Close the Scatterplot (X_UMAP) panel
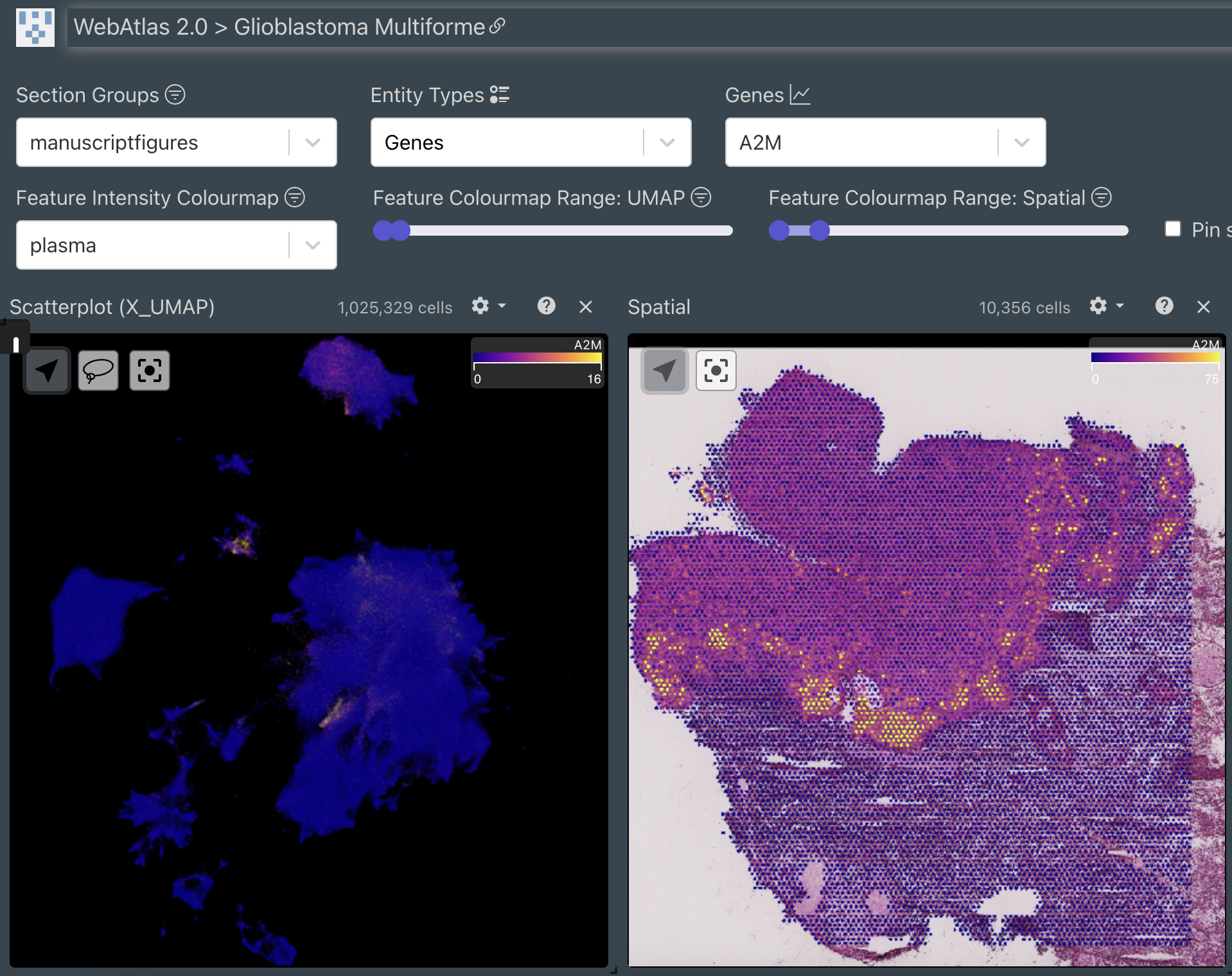Image resolution: width=1232 pixels, height=976 pixels. tap(586, 307)
